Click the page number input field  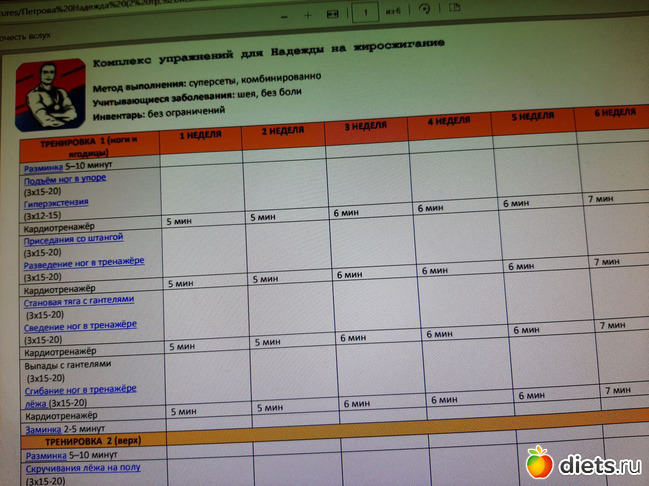click(367, 14)
